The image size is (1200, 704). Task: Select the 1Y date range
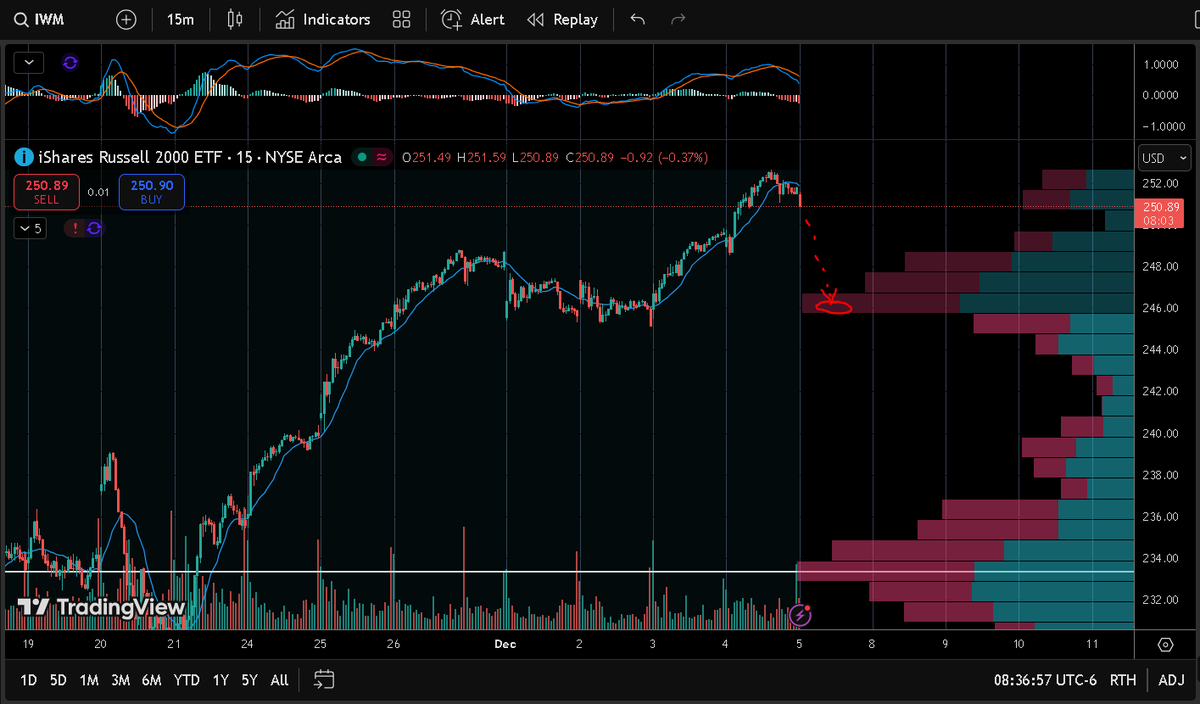(220, 680)
